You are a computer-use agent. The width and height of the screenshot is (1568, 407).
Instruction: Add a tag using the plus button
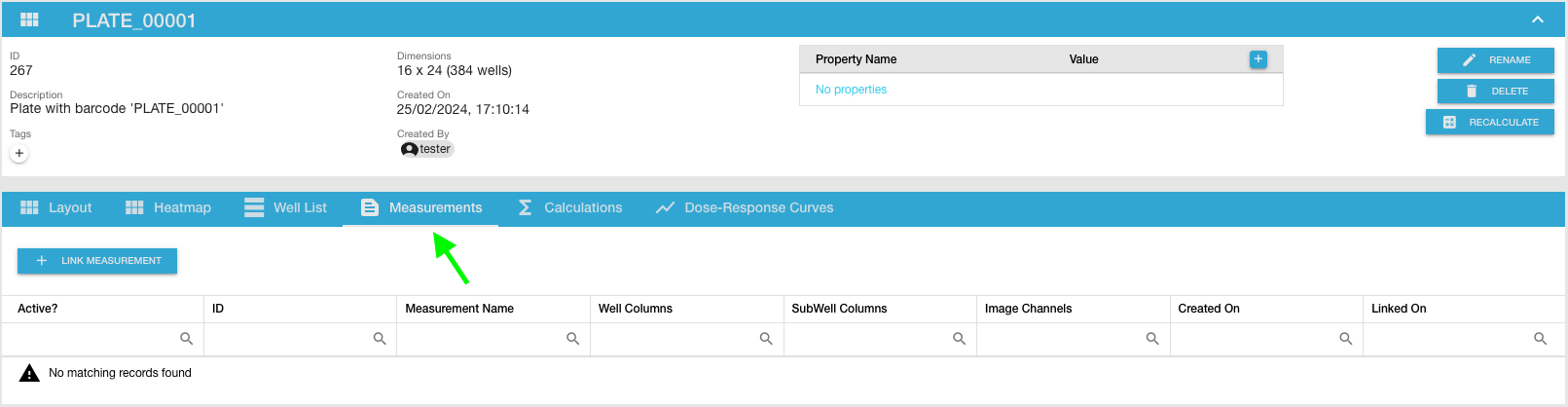(19, 153)
